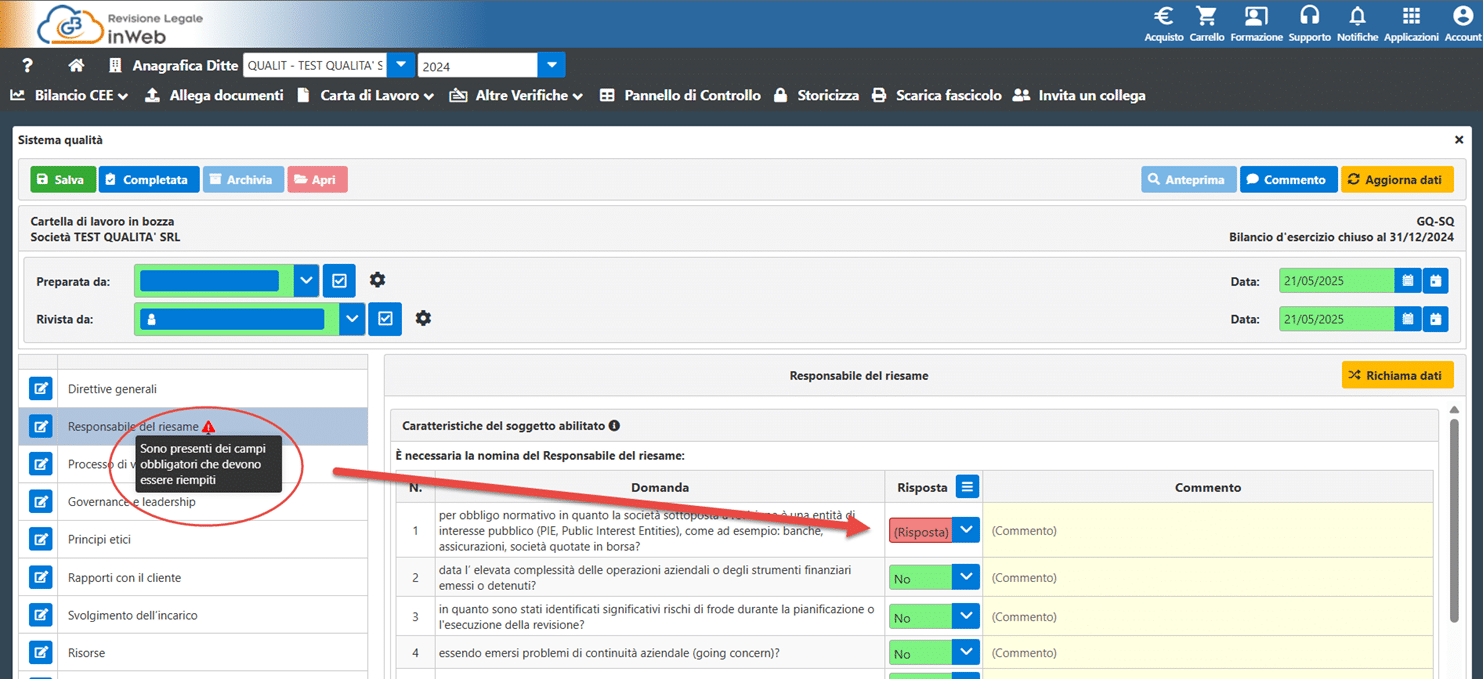Click the Notifiche bell icon
Image resolution: width=1483 pixels, height=679 pixels.
point(1357,17)
